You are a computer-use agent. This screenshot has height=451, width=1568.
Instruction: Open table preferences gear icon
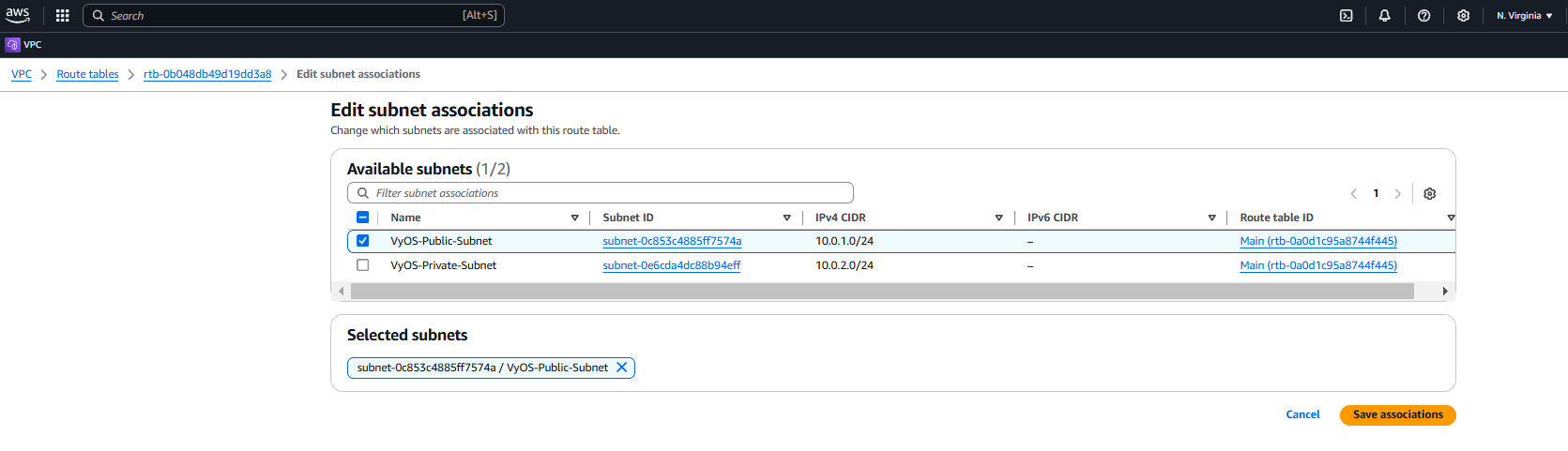click(x=1429, y=194)
